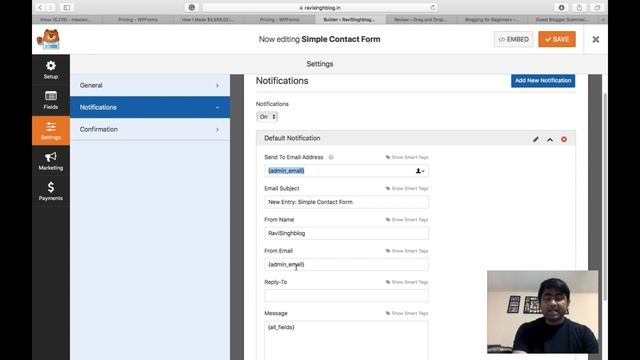Click the orange SAVE button
This screenshot has width=640, height=360.
(x=557, y=39)
